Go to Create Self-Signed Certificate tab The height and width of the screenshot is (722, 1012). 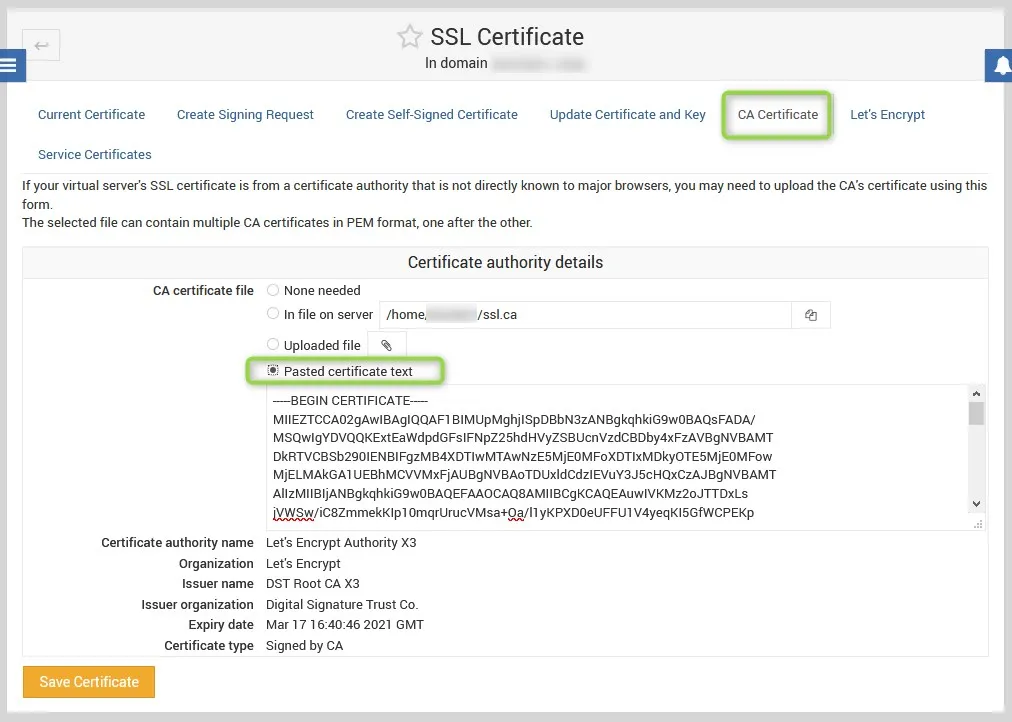[x=432, y=115]
